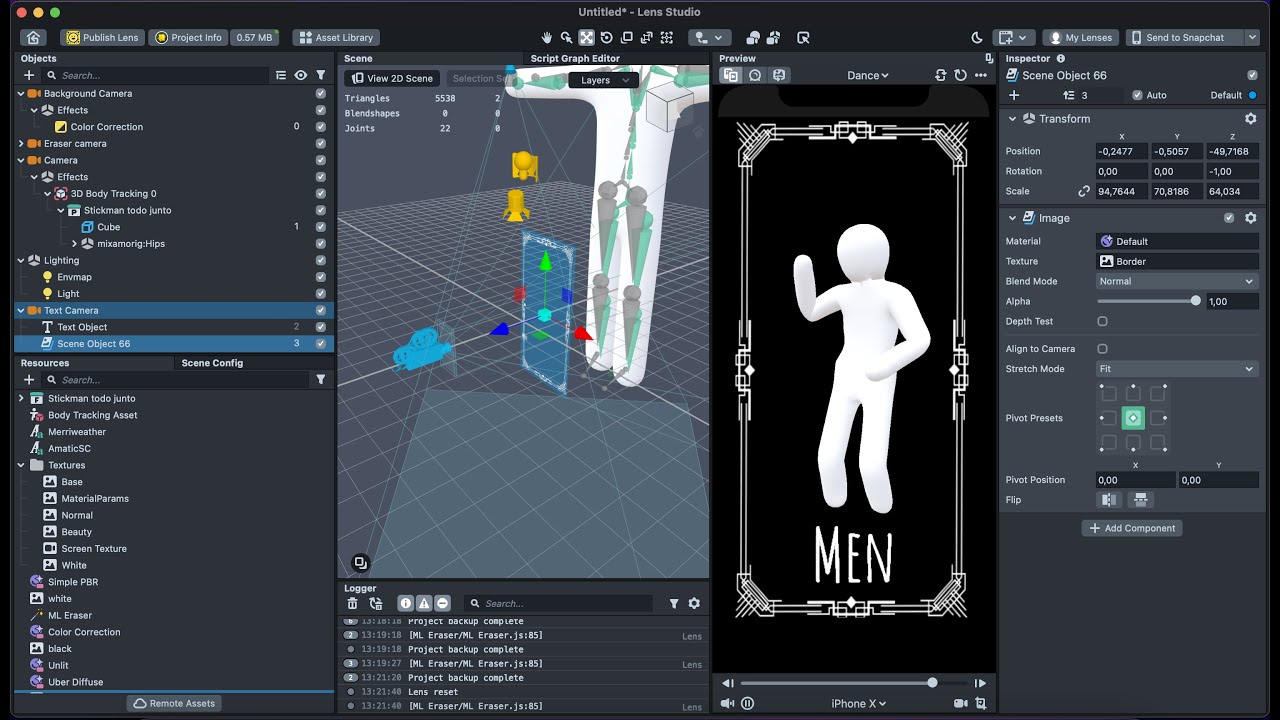
Task: Switch to the Scene Config tab
Action: click(212, 363)
